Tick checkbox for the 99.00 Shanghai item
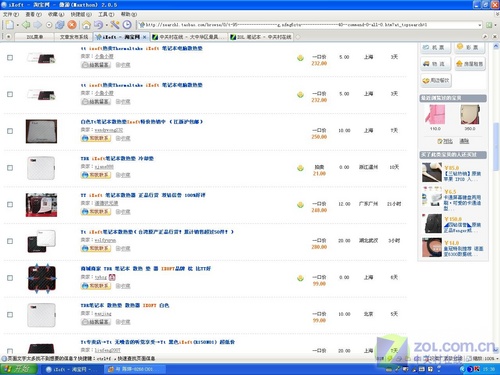This screenshot has width=500, height=375. click(10, 278)
